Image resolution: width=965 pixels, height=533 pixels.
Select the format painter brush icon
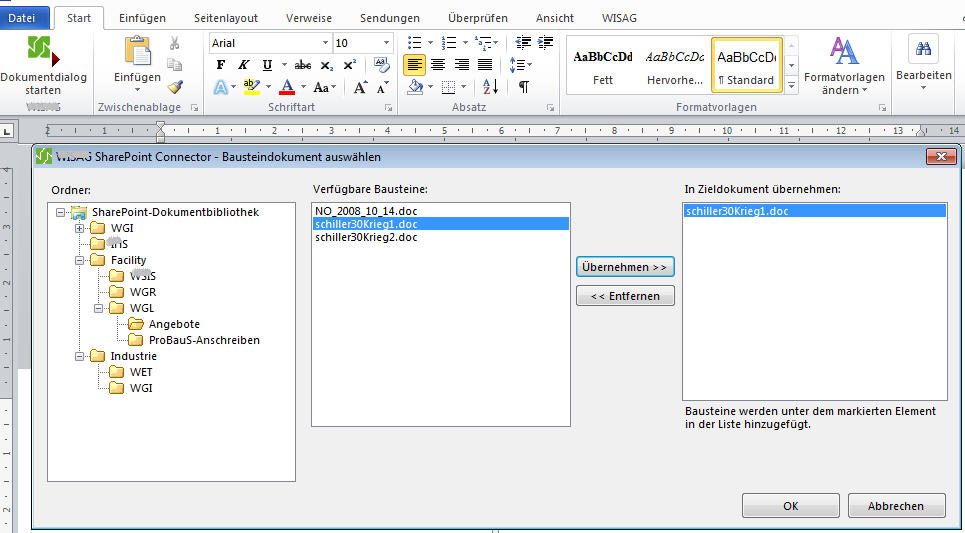[175, 87]
